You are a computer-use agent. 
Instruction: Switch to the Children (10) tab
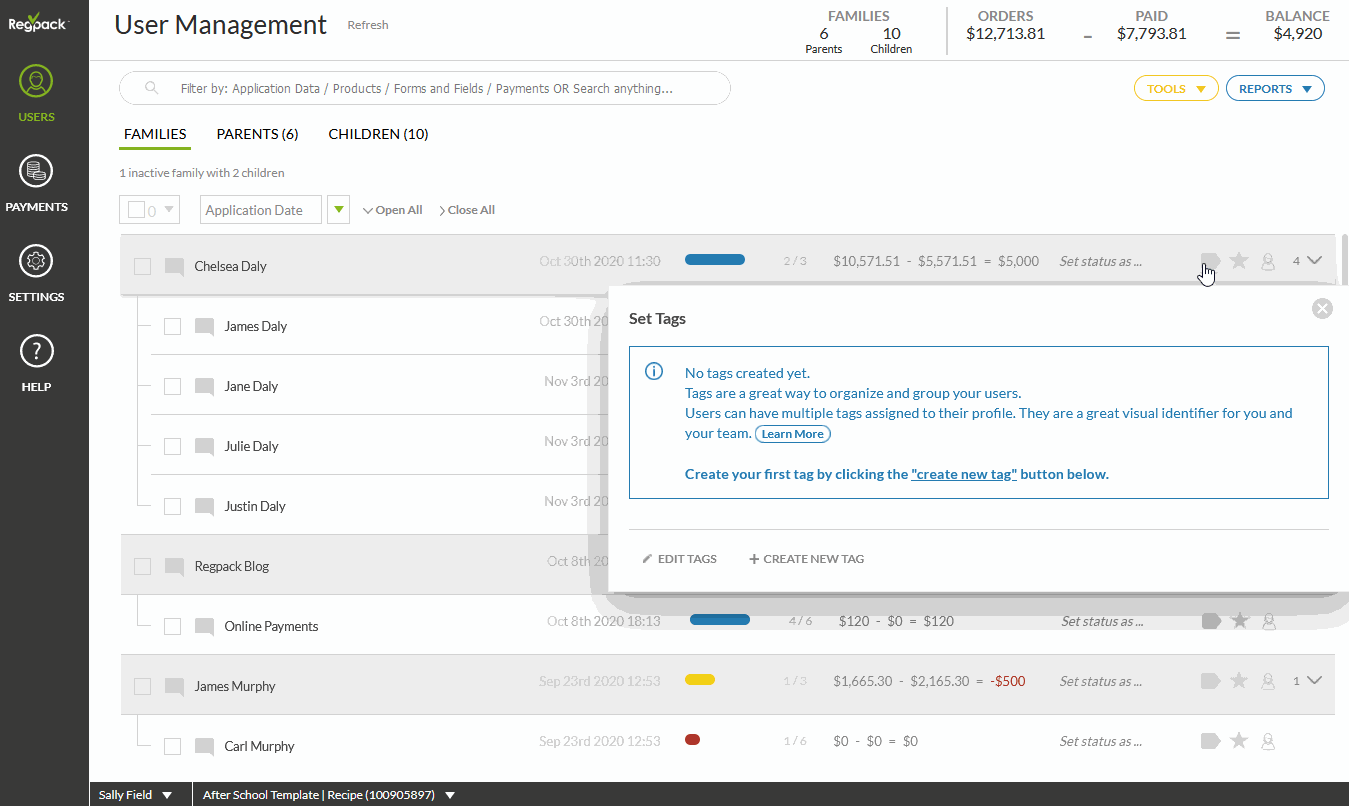(378, 134)
